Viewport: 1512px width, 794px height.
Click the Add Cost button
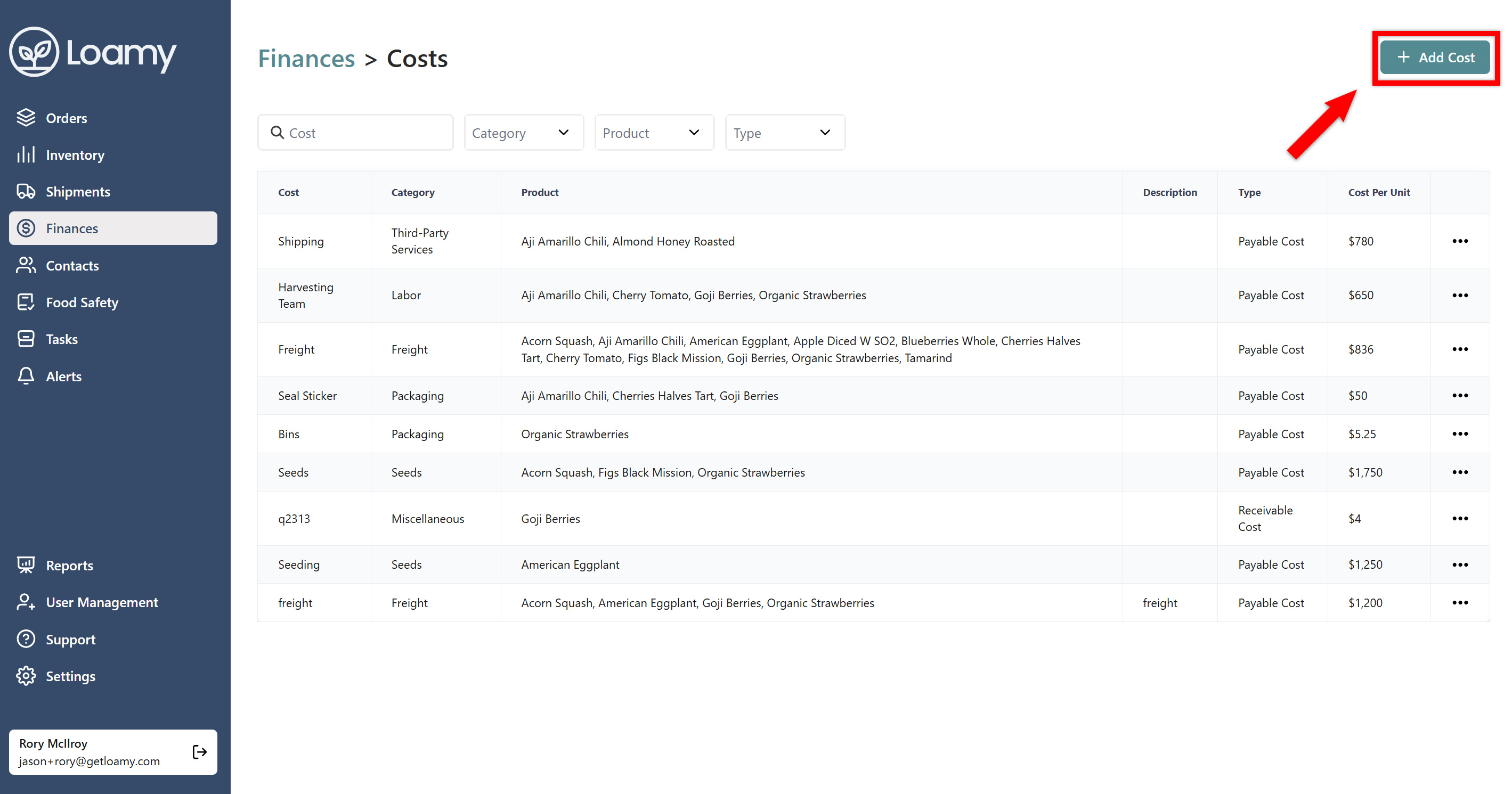click(x=1435, y=58)
